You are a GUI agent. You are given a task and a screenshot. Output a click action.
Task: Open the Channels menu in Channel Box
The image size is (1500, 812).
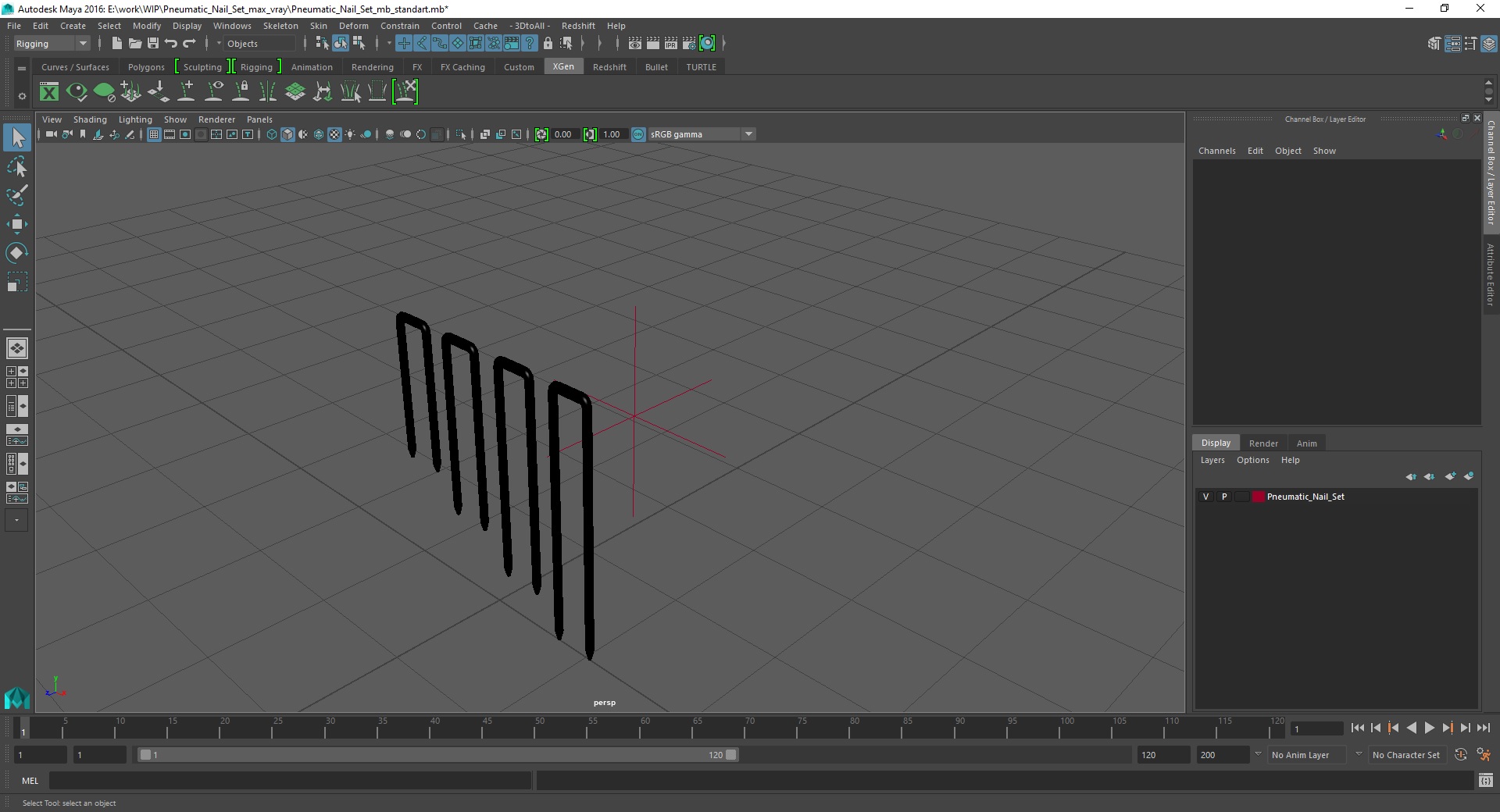1216,151
